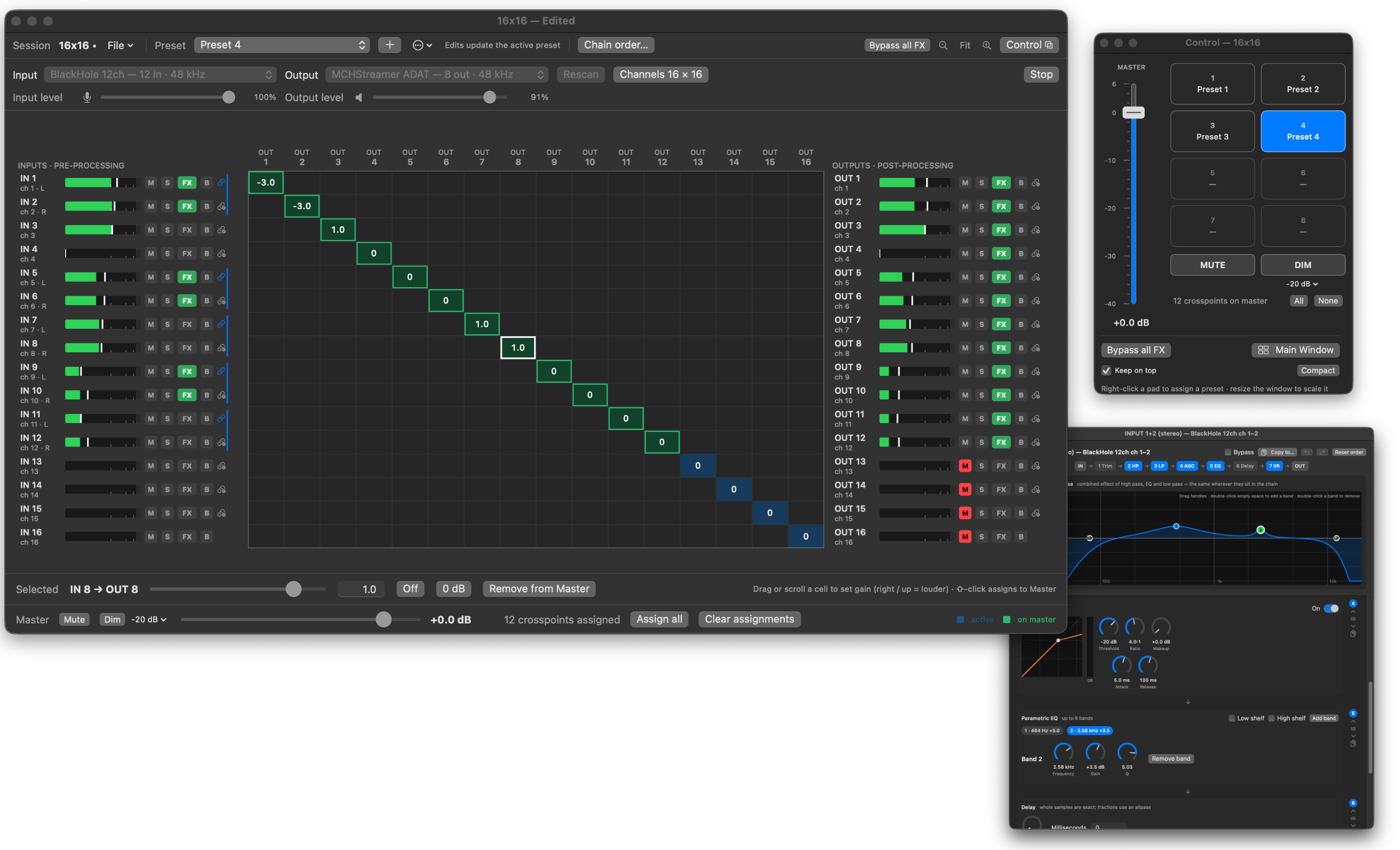Select the 5 EQ stage in the FX chain
This screenshot has width=1400, height=850.
click(1215, 466)
